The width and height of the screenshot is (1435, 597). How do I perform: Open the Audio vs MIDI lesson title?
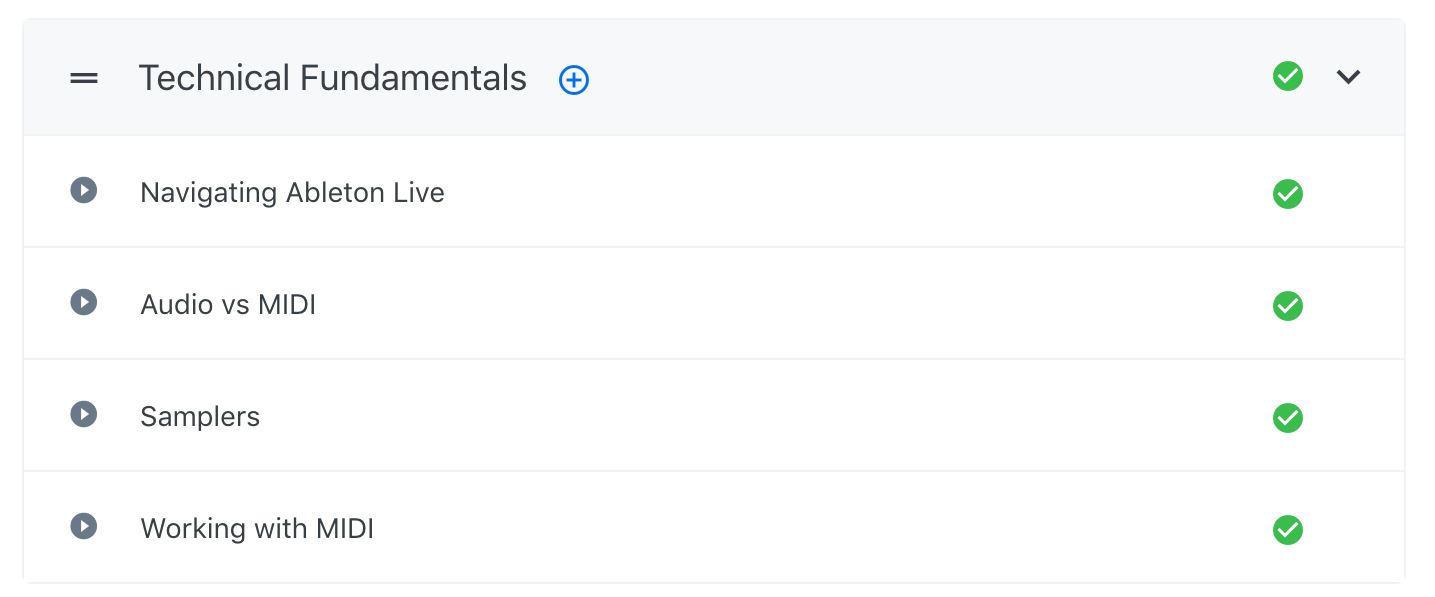click(x=228, y=304)
